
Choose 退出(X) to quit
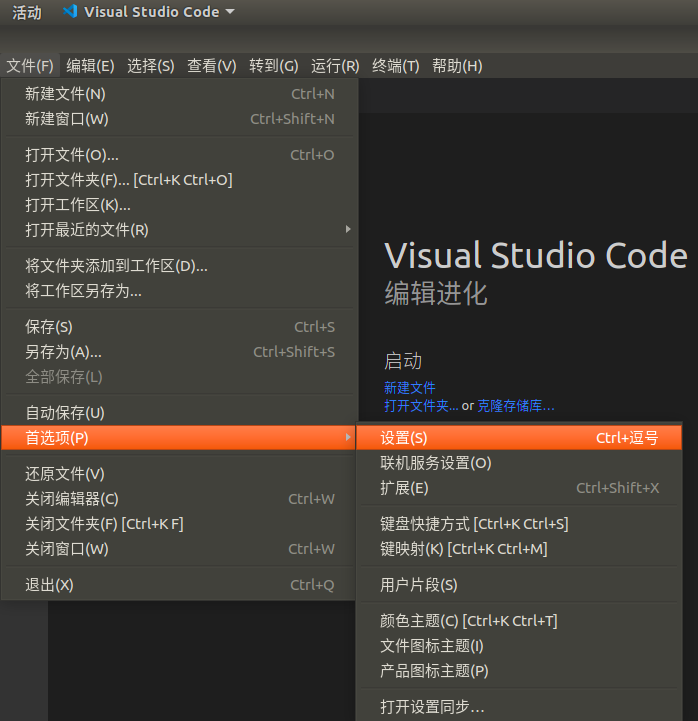coord(180,585)
